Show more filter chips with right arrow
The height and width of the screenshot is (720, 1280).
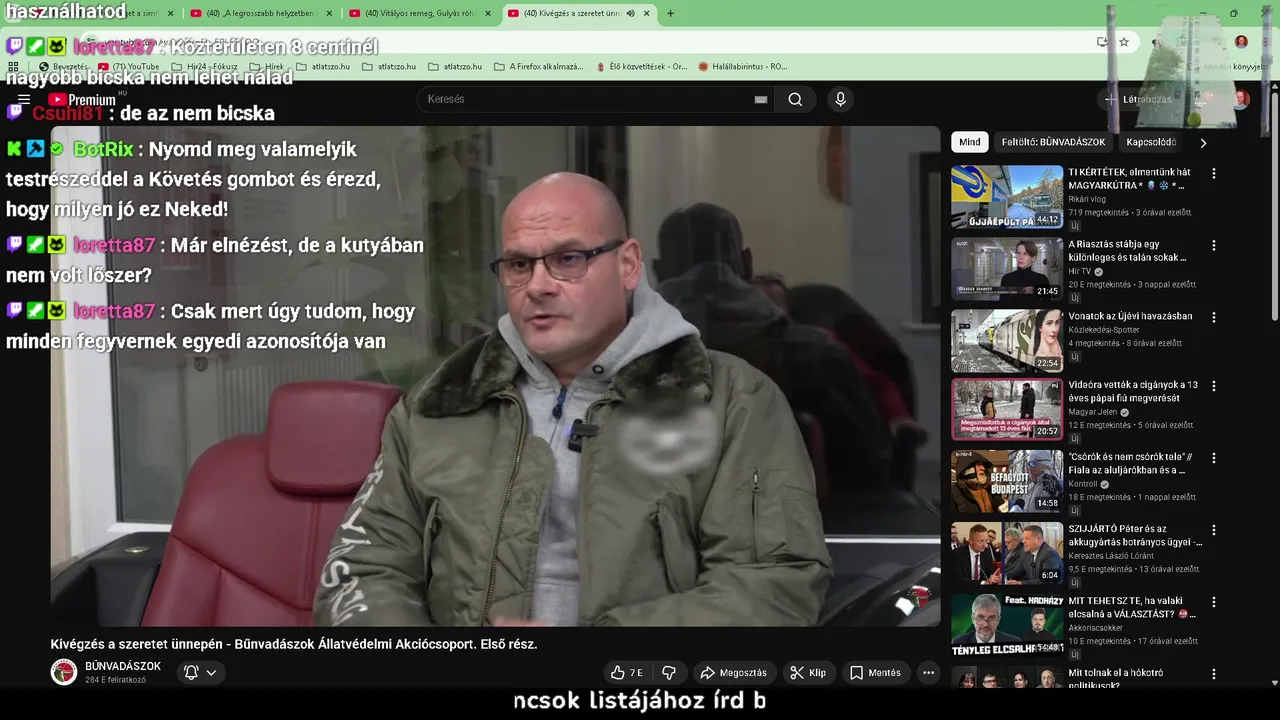pyautogui.click(x=1203, y=143)
